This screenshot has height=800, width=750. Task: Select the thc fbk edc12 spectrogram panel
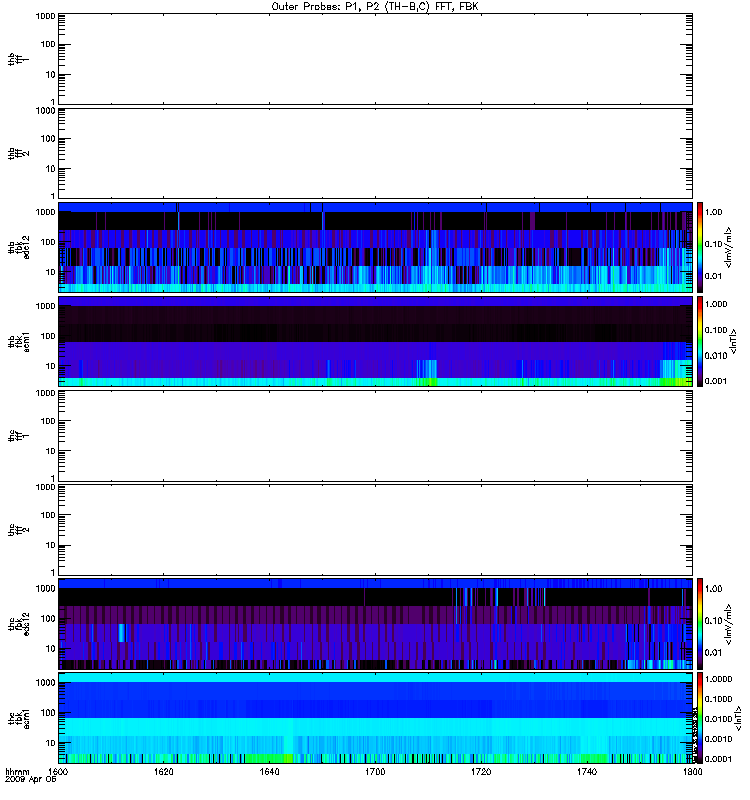(375, 624)
